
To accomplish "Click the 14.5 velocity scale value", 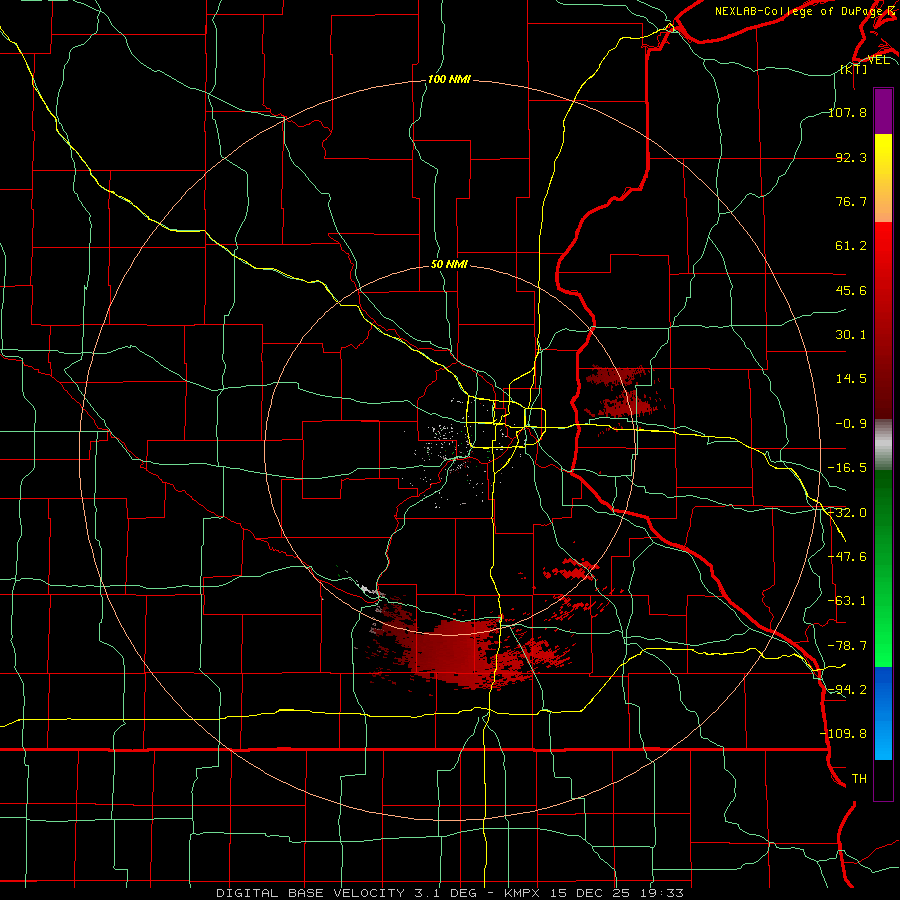I will coord(851,379).
